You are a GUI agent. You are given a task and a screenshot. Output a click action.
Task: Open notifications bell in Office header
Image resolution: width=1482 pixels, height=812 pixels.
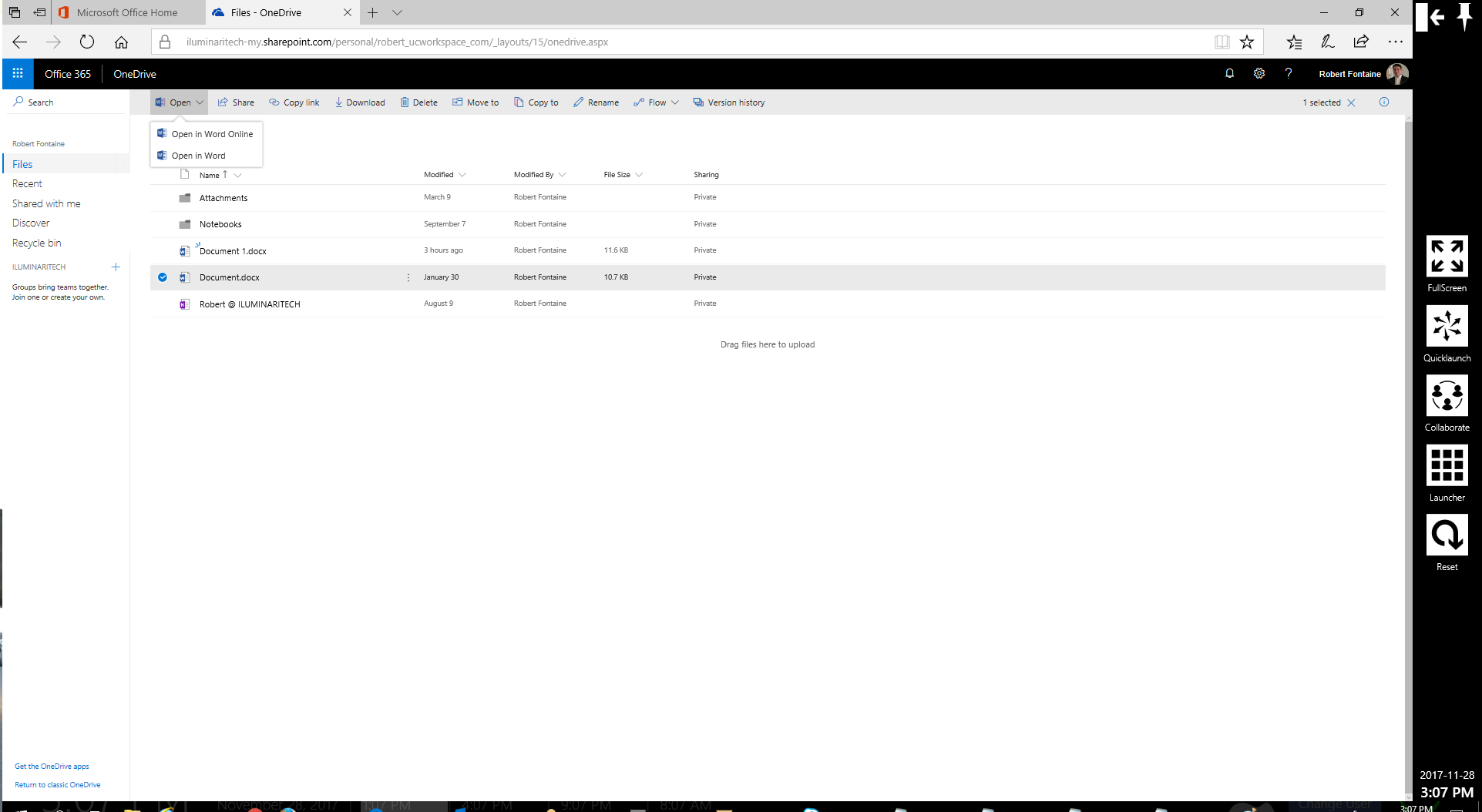[x=1229, y=74]
